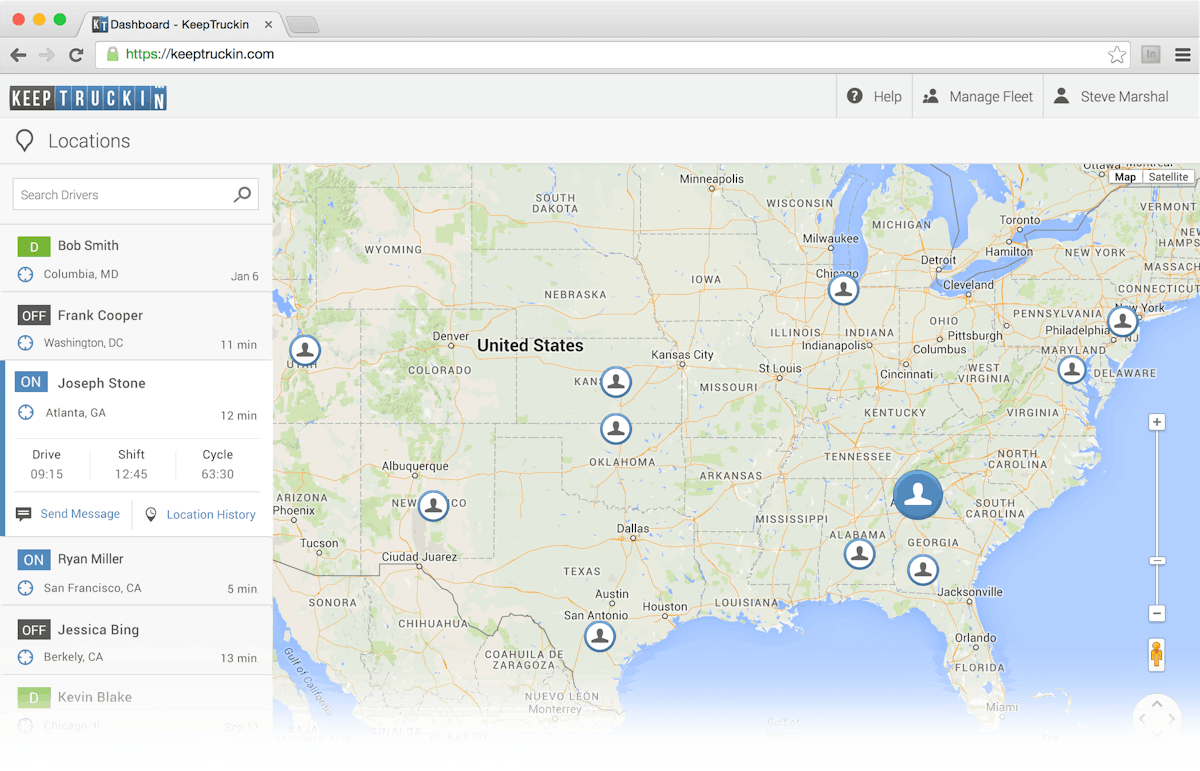Switch to Satellite map view

(1168, 176)
